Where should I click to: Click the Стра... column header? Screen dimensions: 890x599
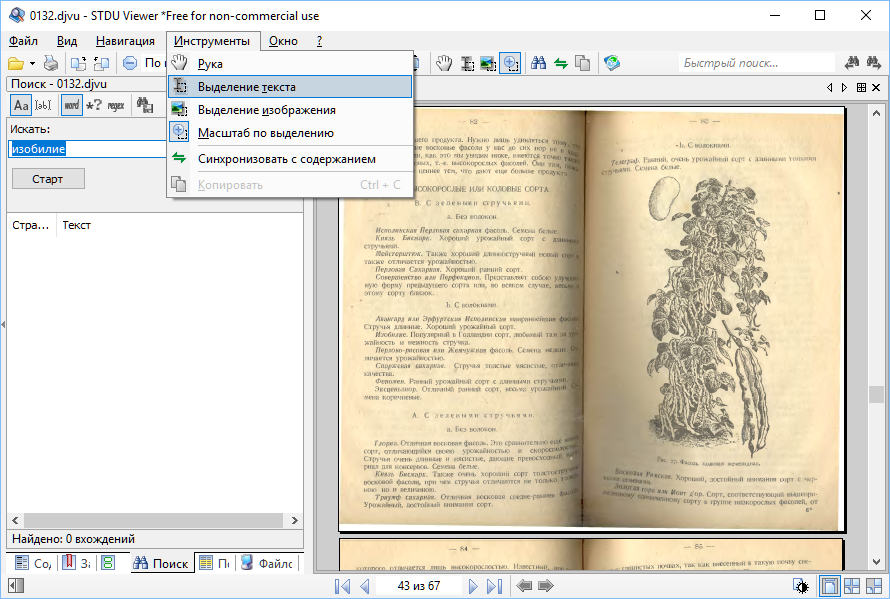31,225
